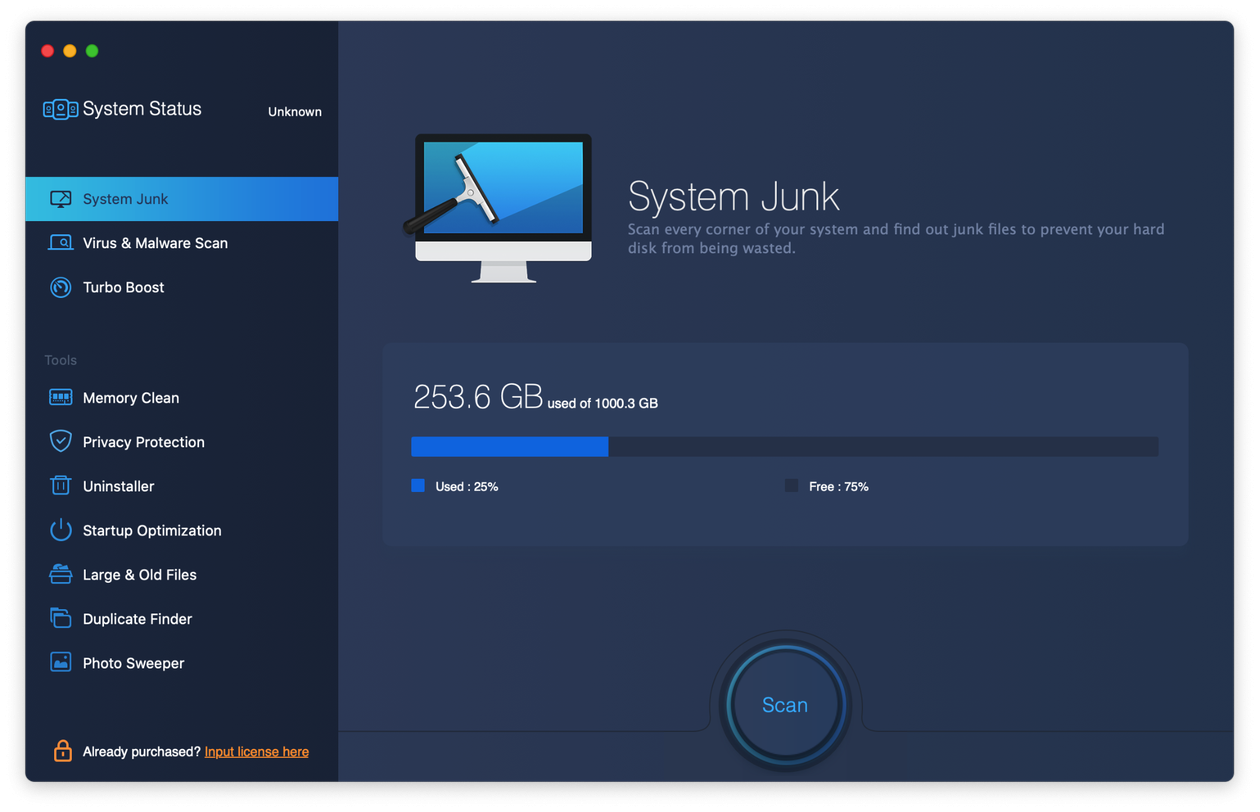The image size is (1260, 812).
Task: Click the Virus & Malware Scan icon
Action: 61,243
